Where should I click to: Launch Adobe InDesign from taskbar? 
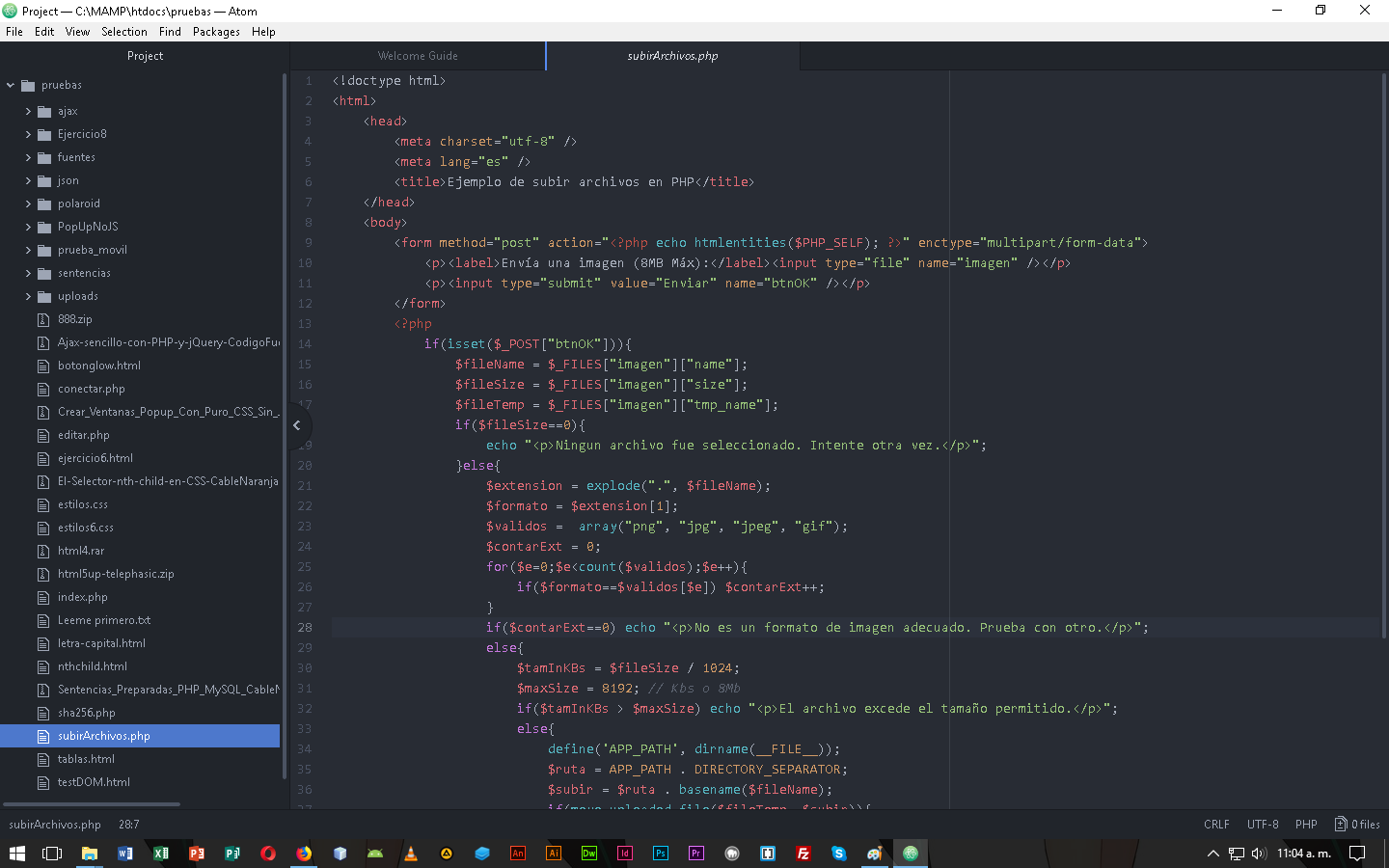point(625,853)
